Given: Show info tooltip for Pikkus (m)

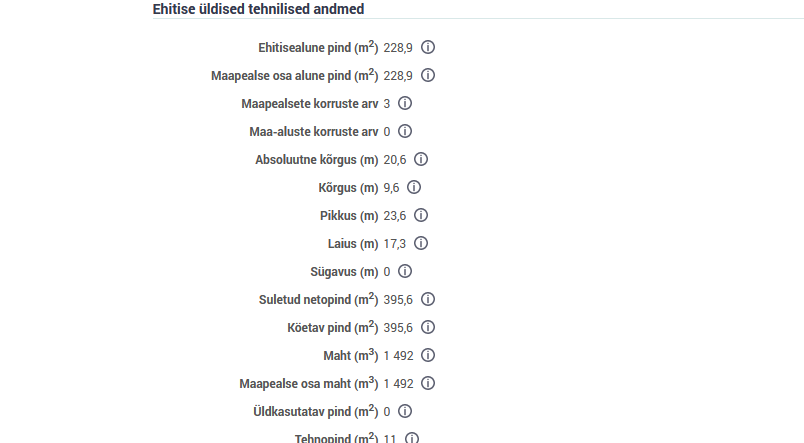Looking at the screenshot, I should click(421, 215).
